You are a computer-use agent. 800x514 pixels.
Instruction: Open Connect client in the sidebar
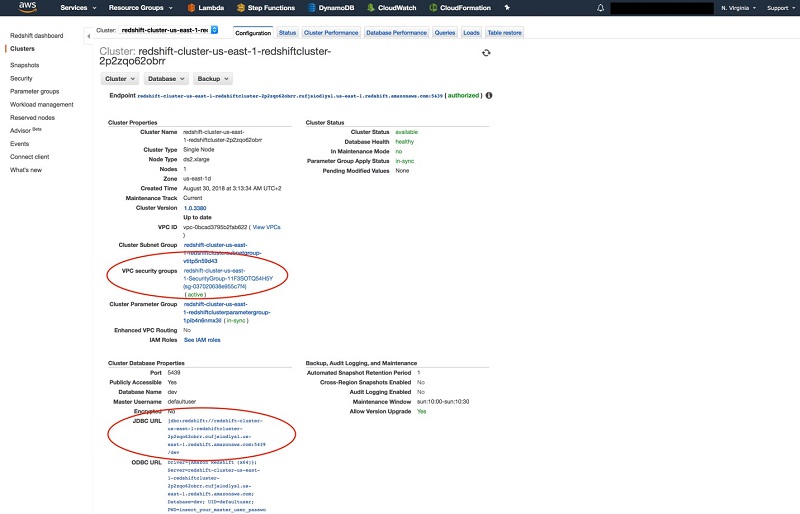coord(30,157)
